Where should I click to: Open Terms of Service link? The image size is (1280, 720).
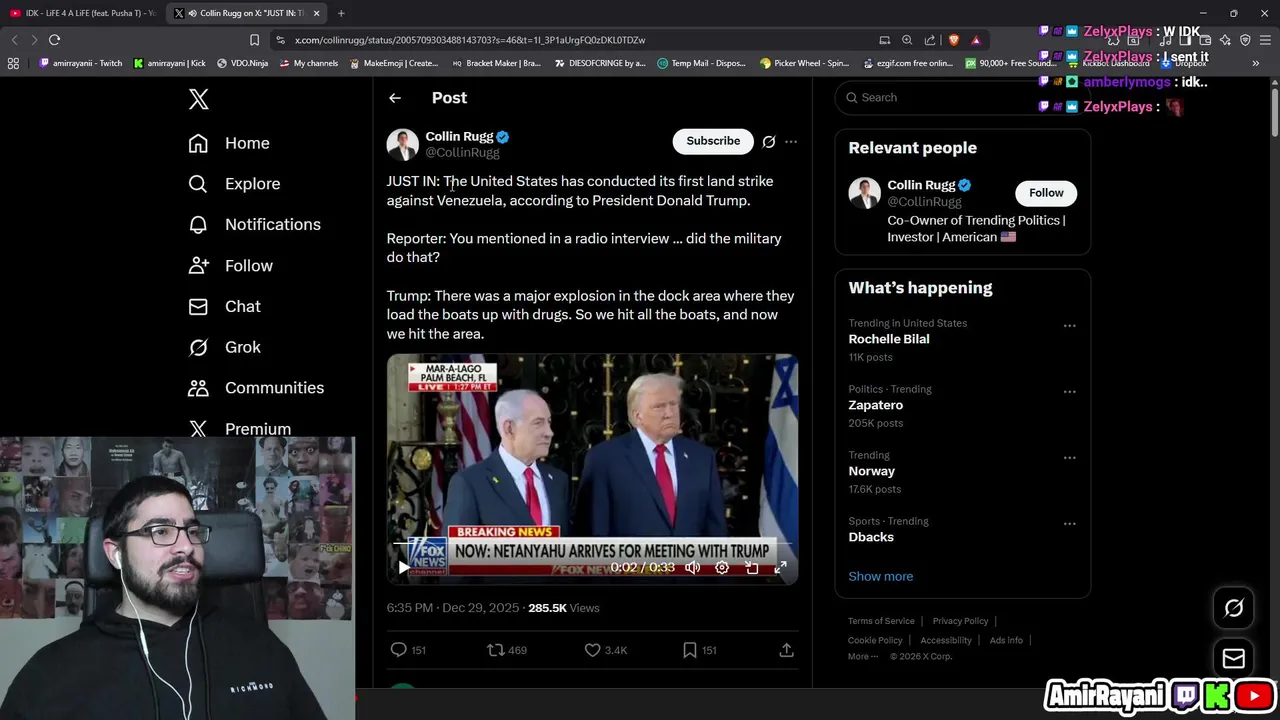point(881,621)
